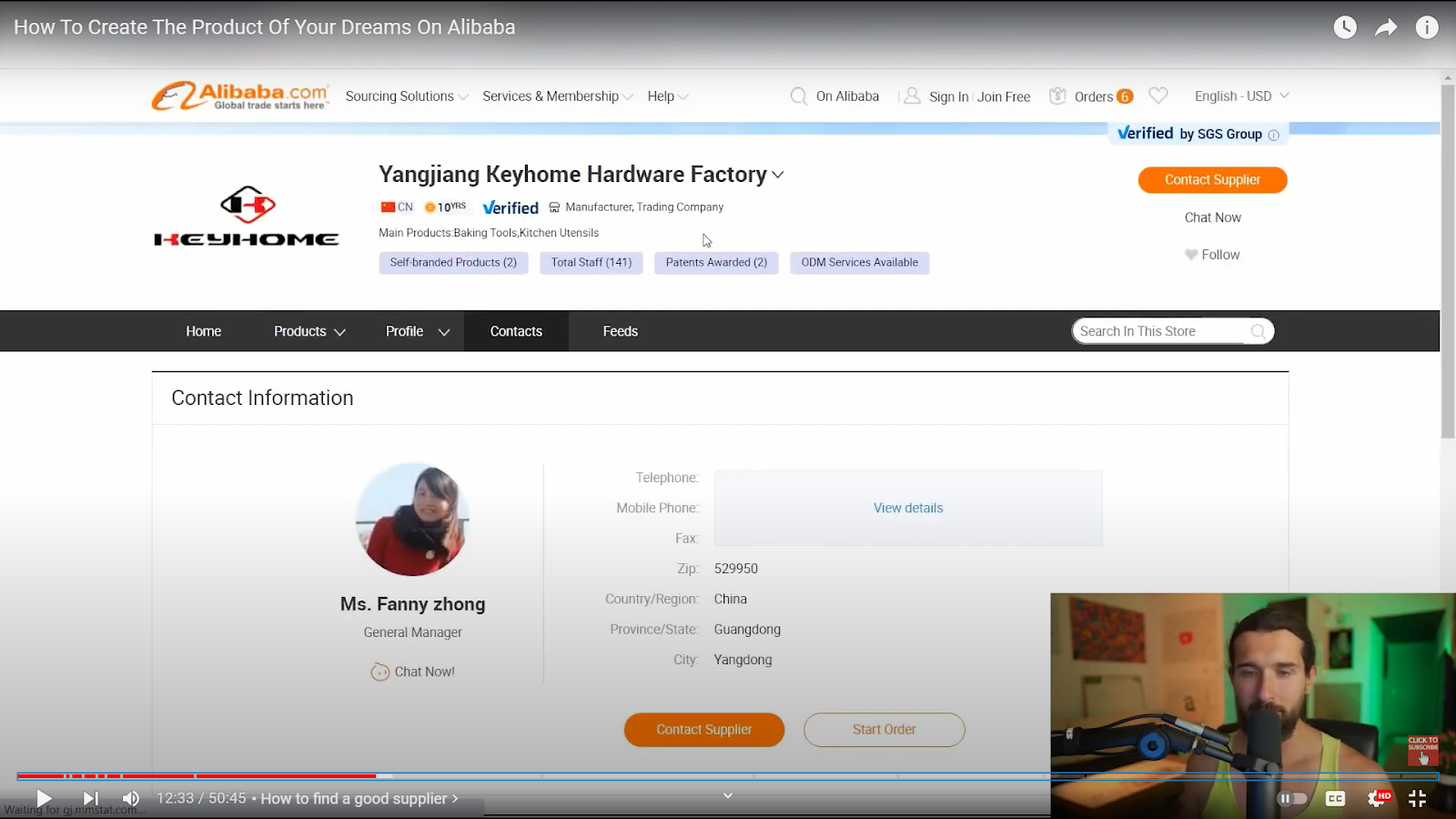Open the video info icon
Screen dimensions: 1456x819
1427,27
